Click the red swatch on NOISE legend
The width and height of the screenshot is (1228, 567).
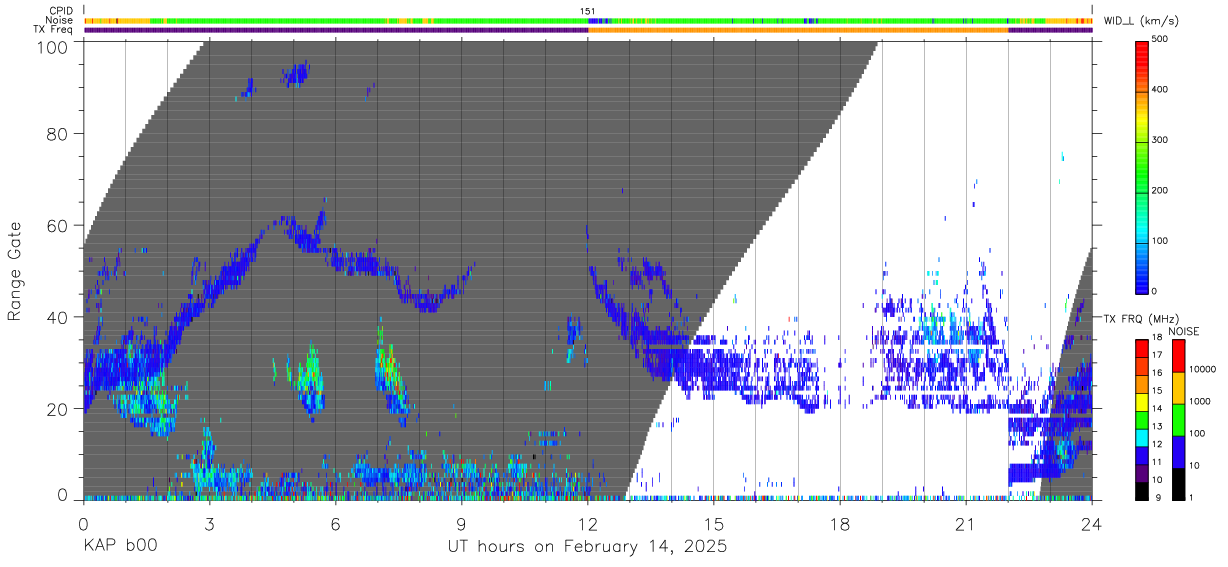tap(1178, 355)
